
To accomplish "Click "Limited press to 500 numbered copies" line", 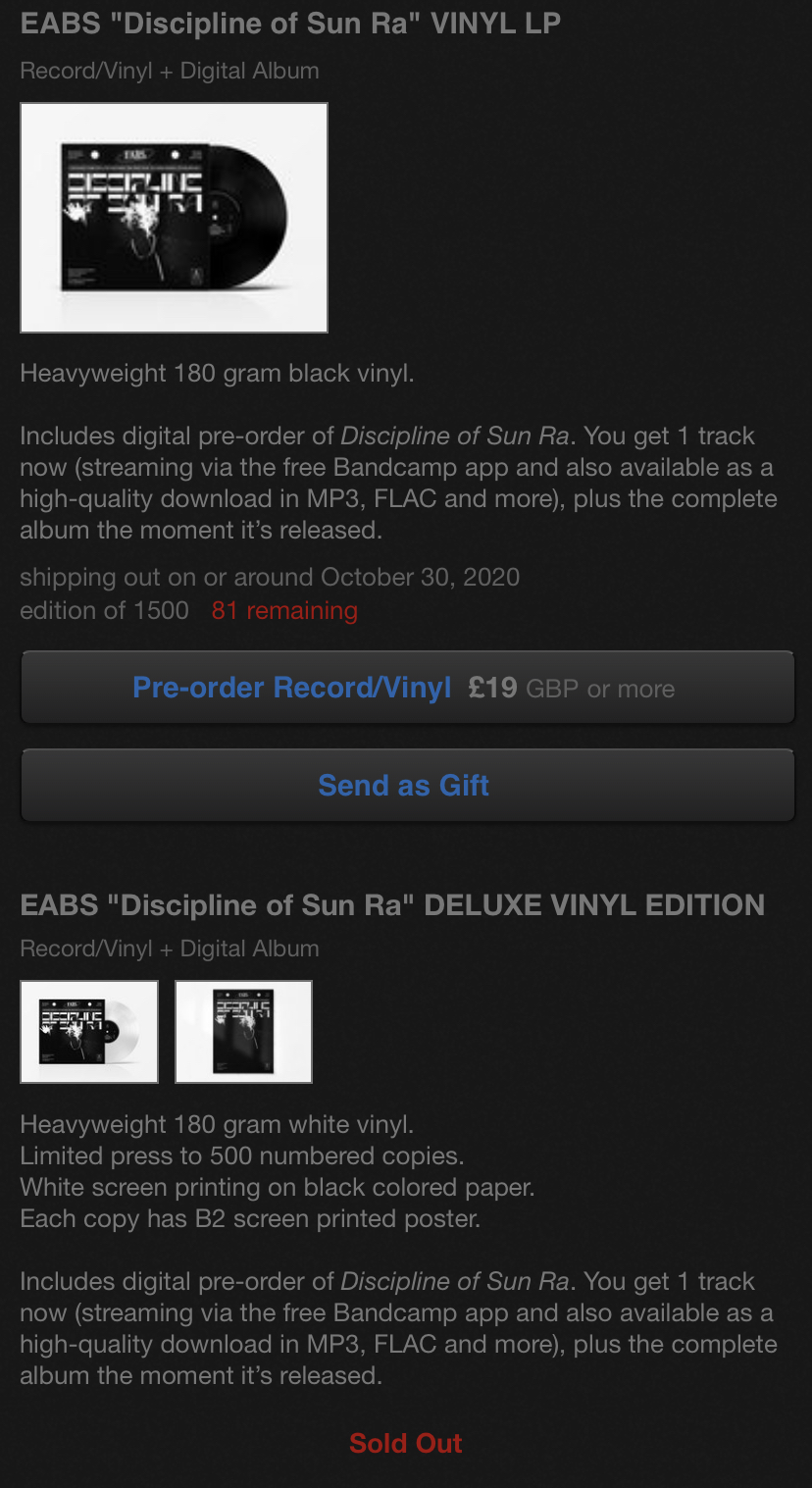I will [x=242, y=1155].
